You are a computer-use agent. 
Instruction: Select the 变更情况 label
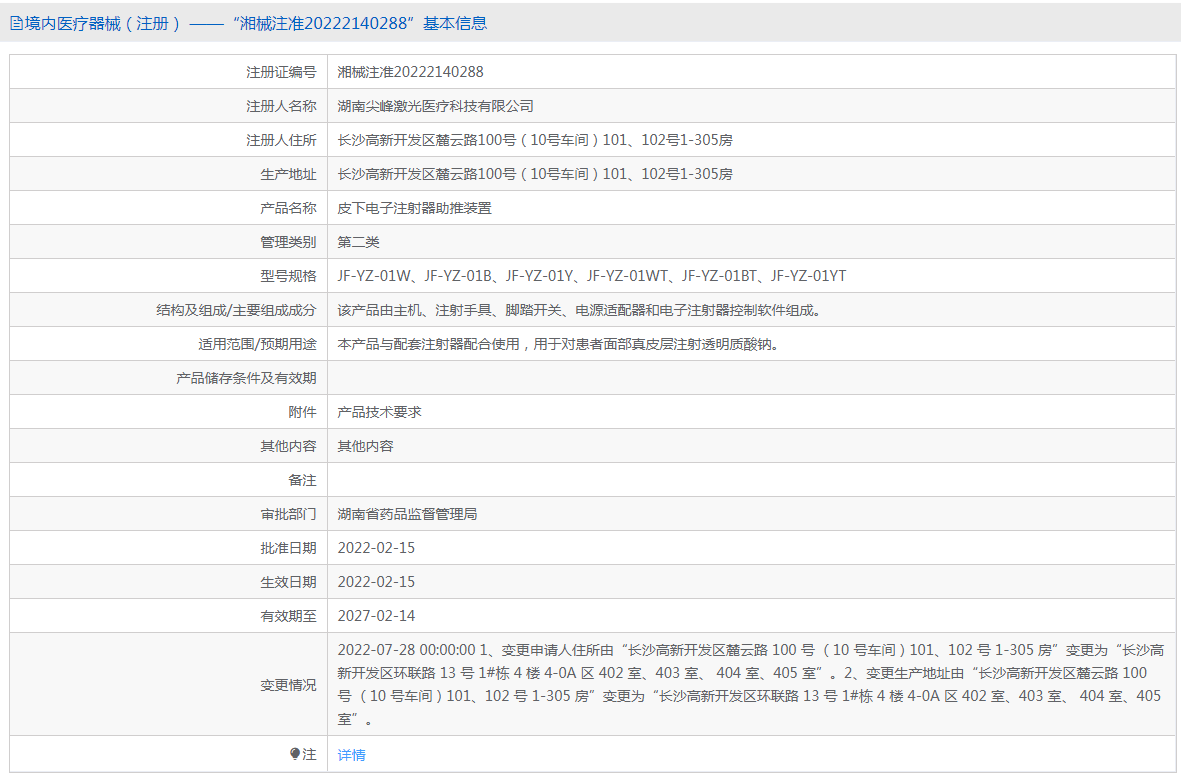288,685
